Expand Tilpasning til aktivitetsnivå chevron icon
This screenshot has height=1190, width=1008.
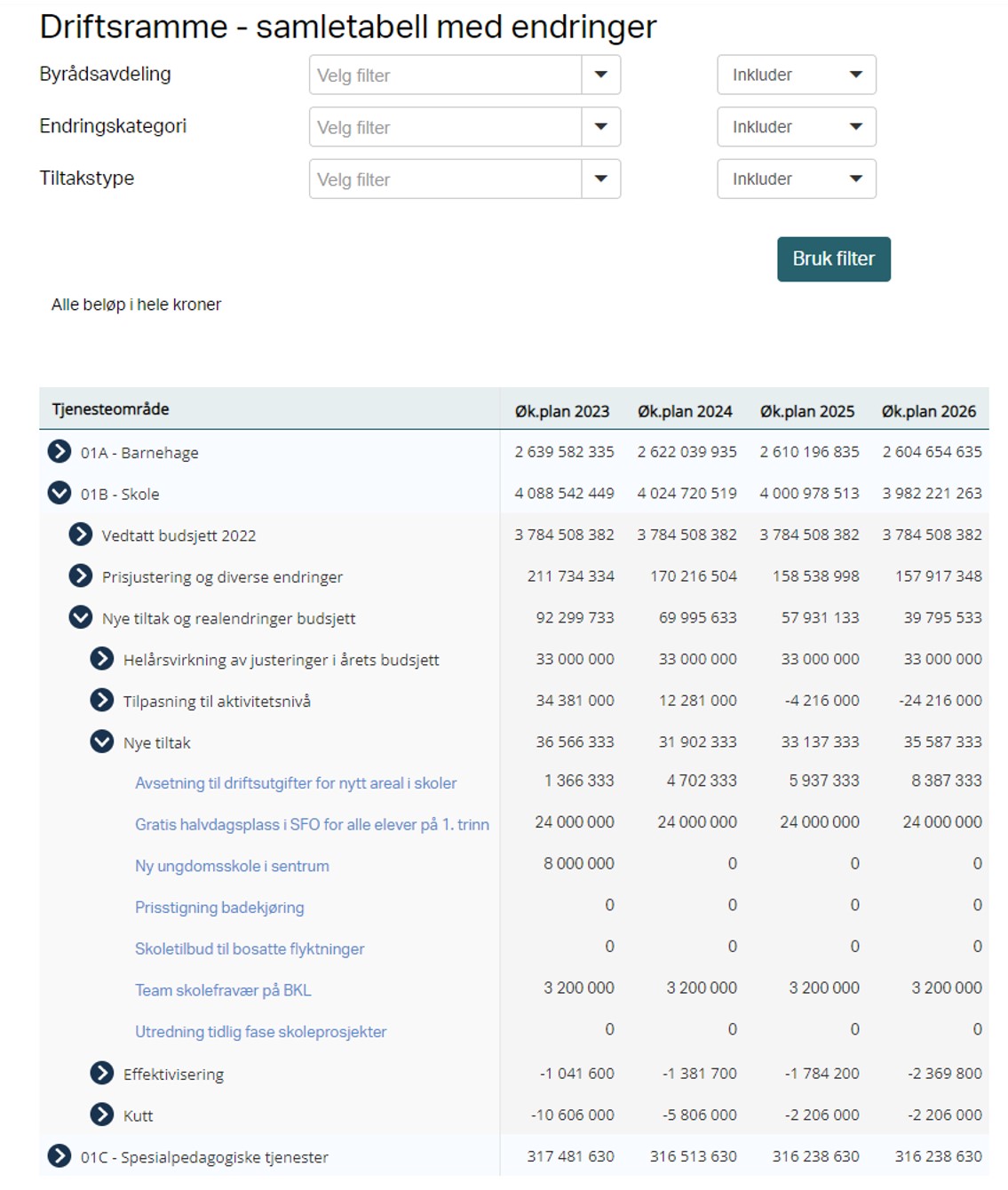(x=102, y=701)
